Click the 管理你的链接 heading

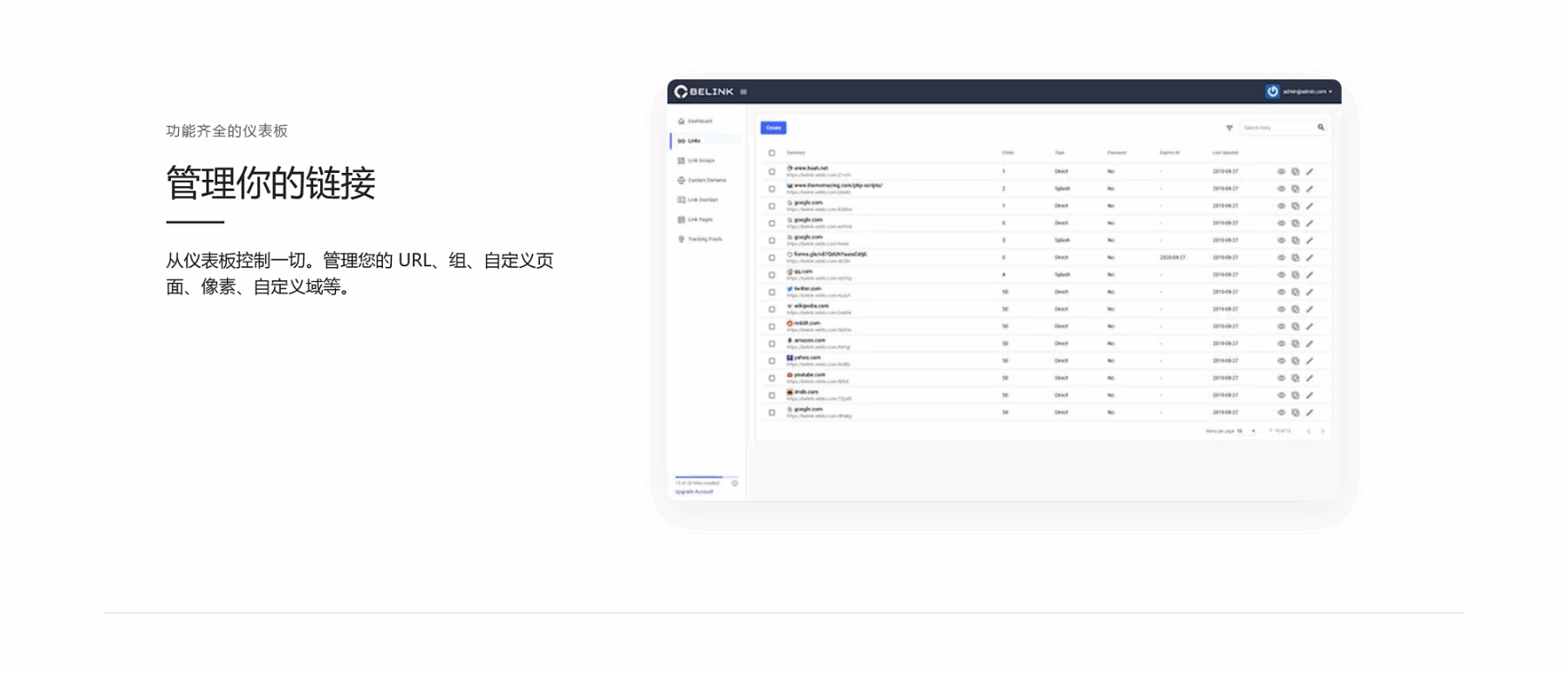270,183
